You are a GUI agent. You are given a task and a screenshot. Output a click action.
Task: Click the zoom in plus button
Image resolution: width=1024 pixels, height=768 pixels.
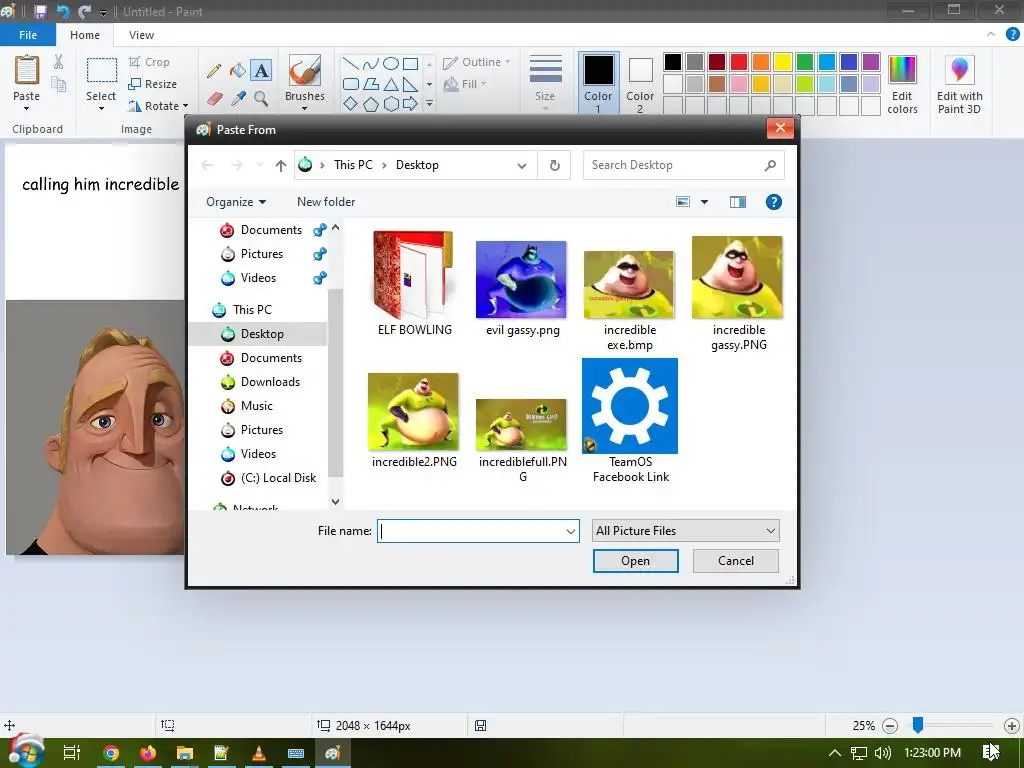coord(1012,726)
